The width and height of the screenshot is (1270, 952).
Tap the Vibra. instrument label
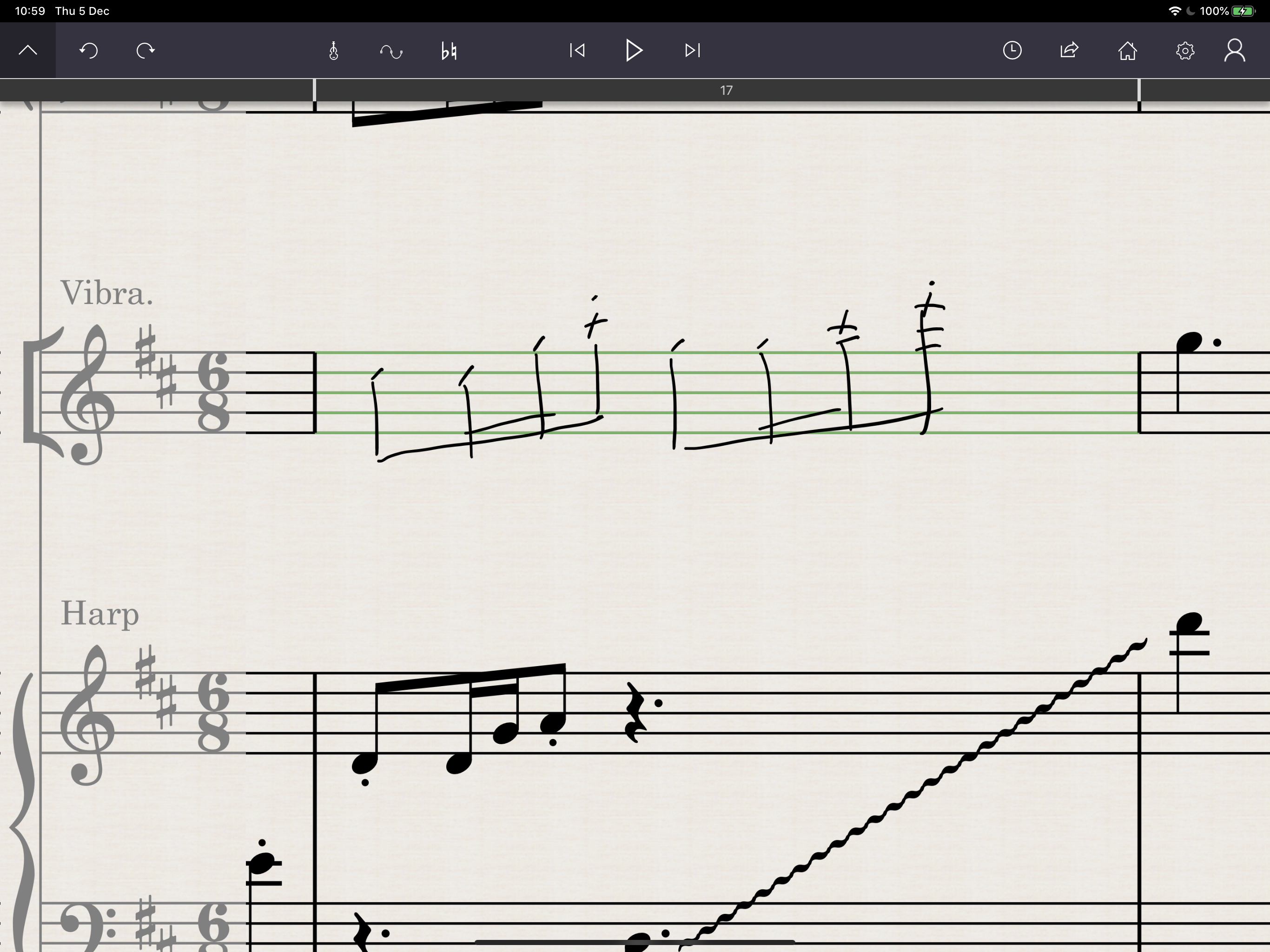107,293
